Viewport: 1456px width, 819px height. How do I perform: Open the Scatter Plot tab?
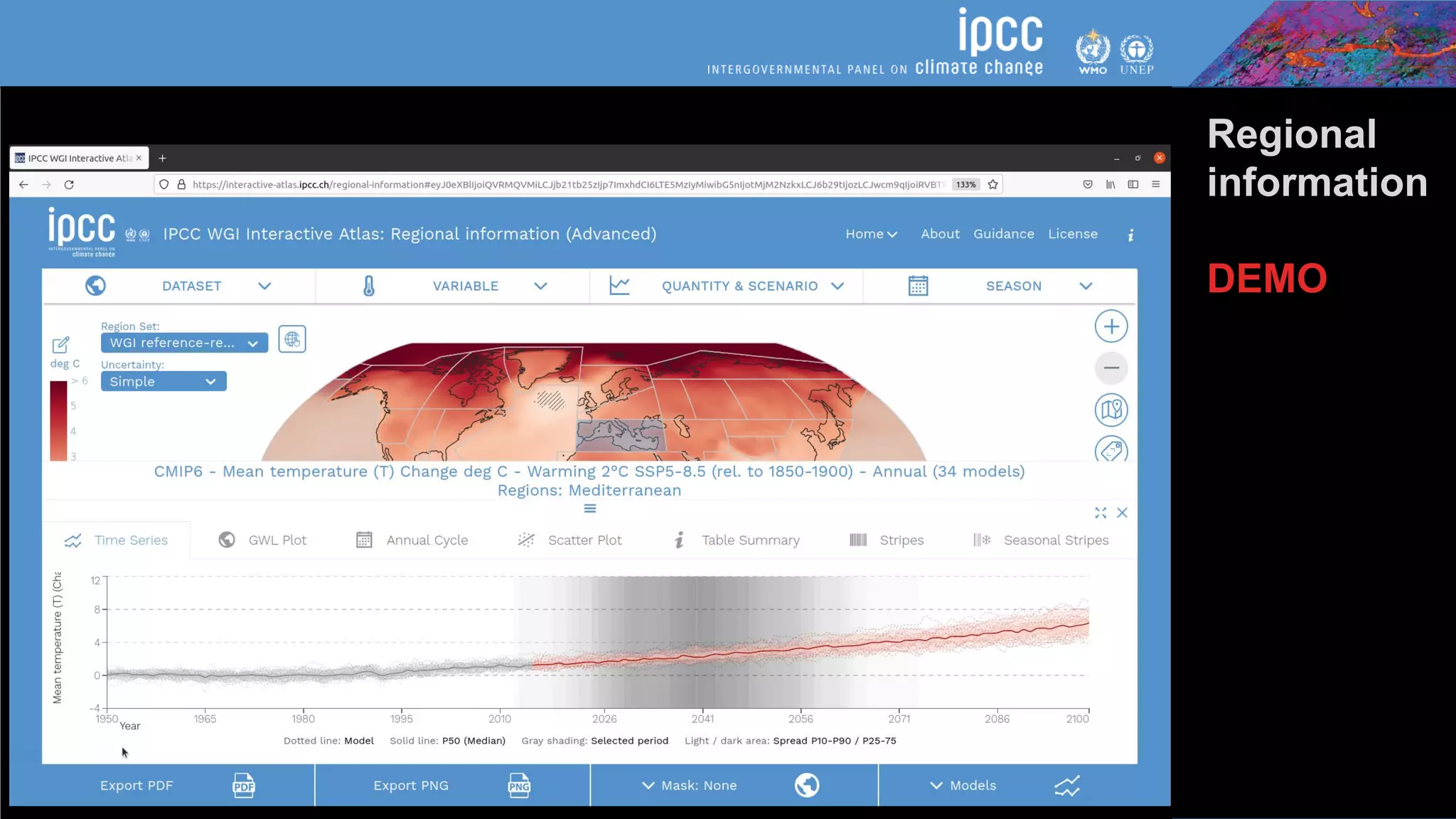click(569, 540)
